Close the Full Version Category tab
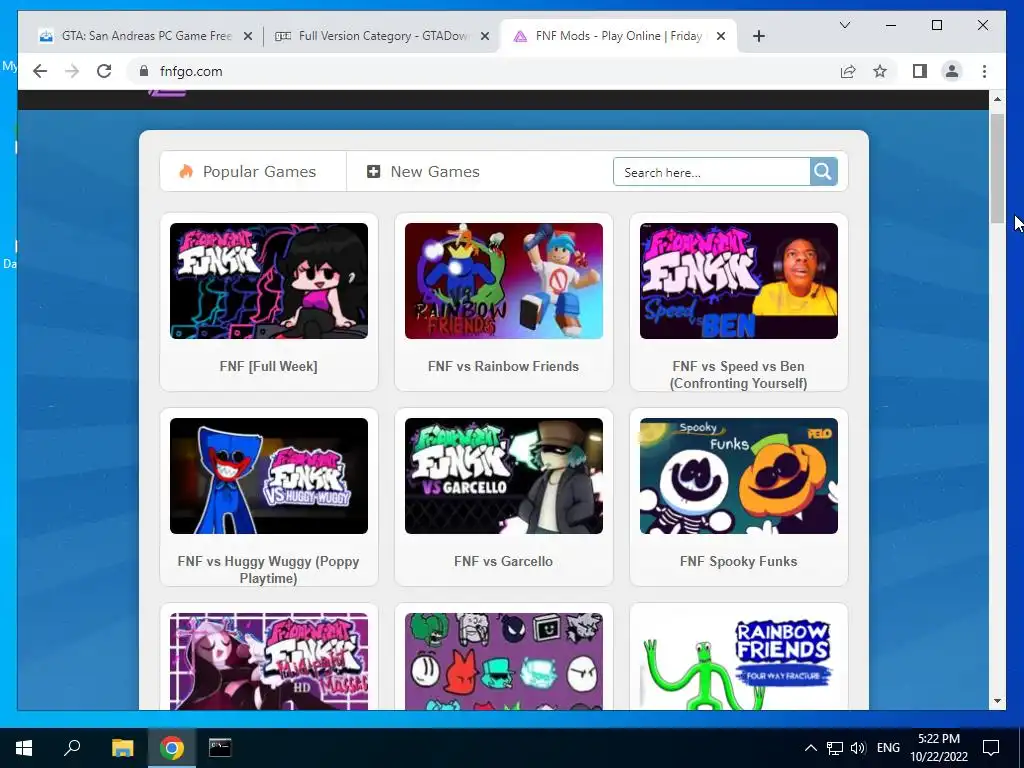Image resolution: width=1024 pixels, height=768 pixels. coord(485,37)
